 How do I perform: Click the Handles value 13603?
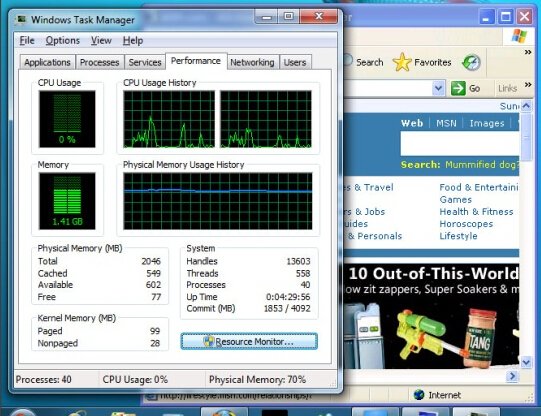298,261
